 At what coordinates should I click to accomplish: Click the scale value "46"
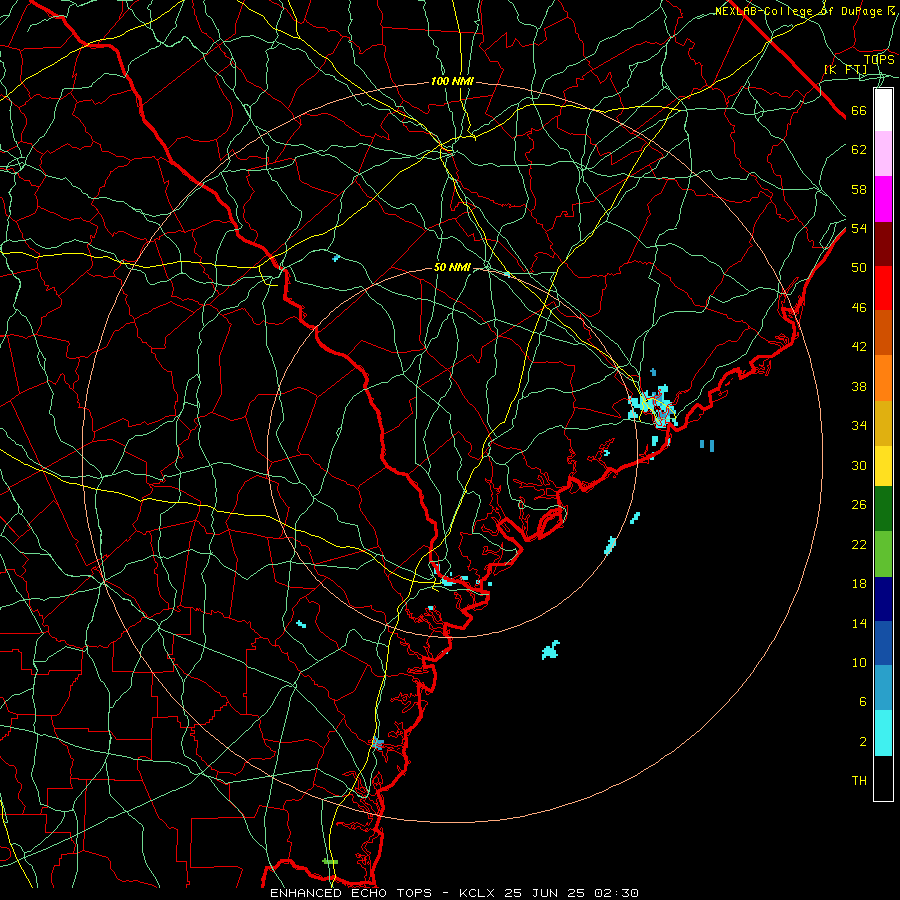[859, 308]
